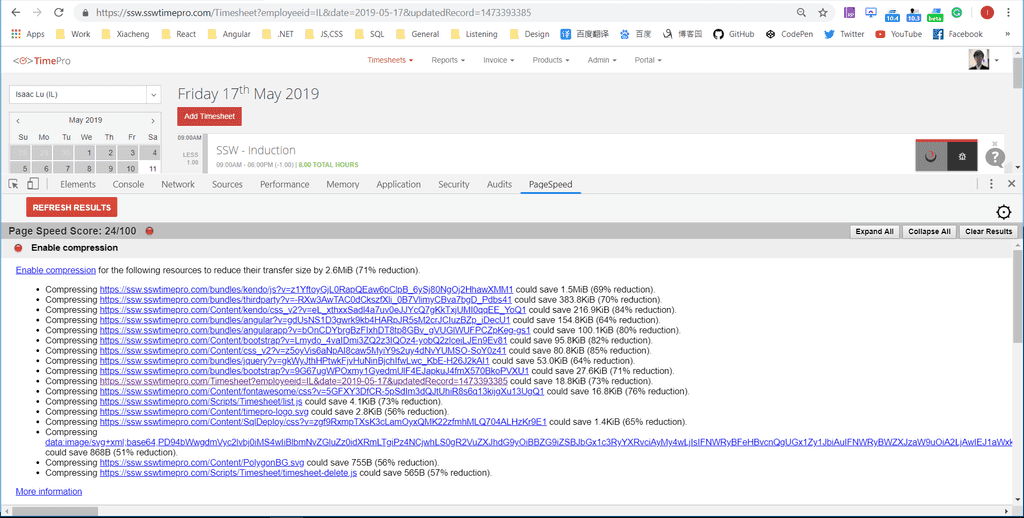Open the Timesheets dropdown menu
1024x518 pixels.
tap(390, 60)
